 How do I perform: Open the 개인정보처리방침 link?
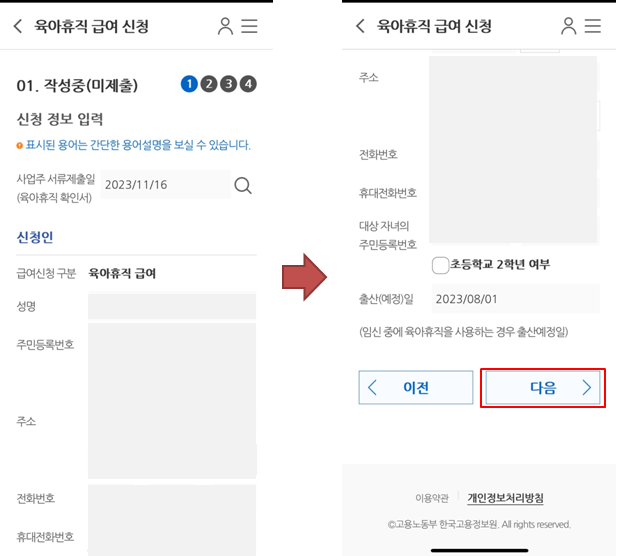coord(505,498)
